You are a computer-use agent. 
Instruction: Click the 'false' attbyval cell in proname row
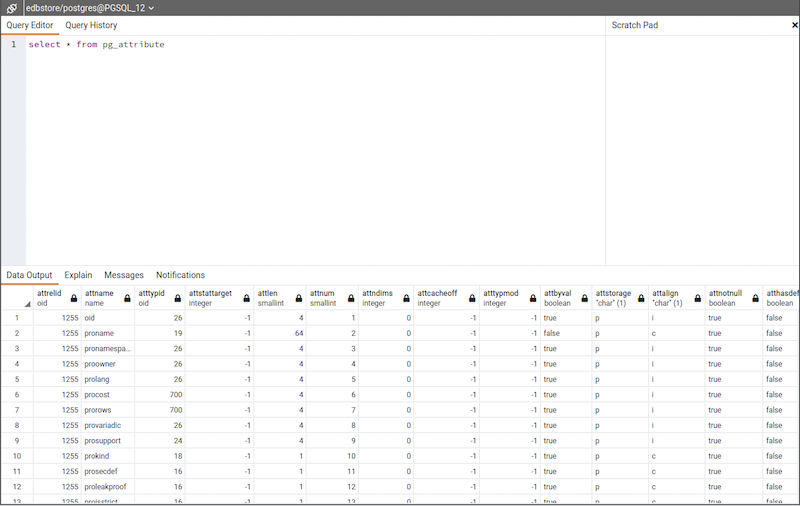point(566,333)
